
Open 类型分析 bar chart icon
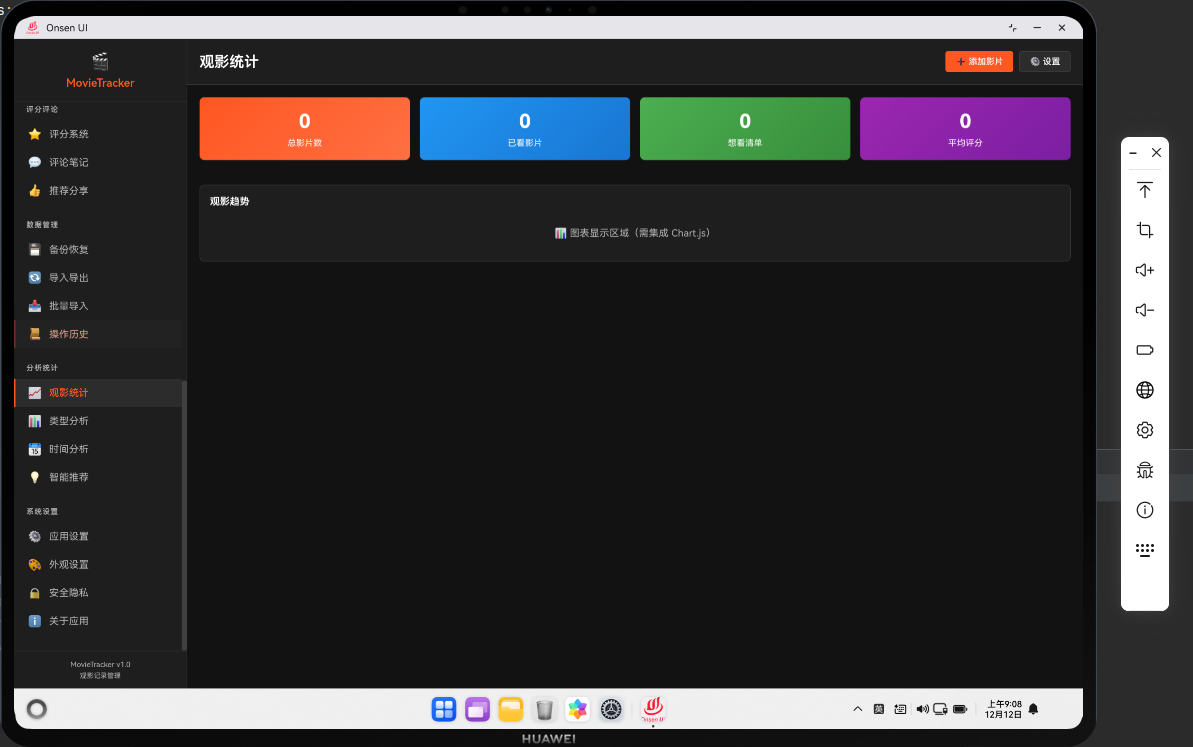point(34,421)
